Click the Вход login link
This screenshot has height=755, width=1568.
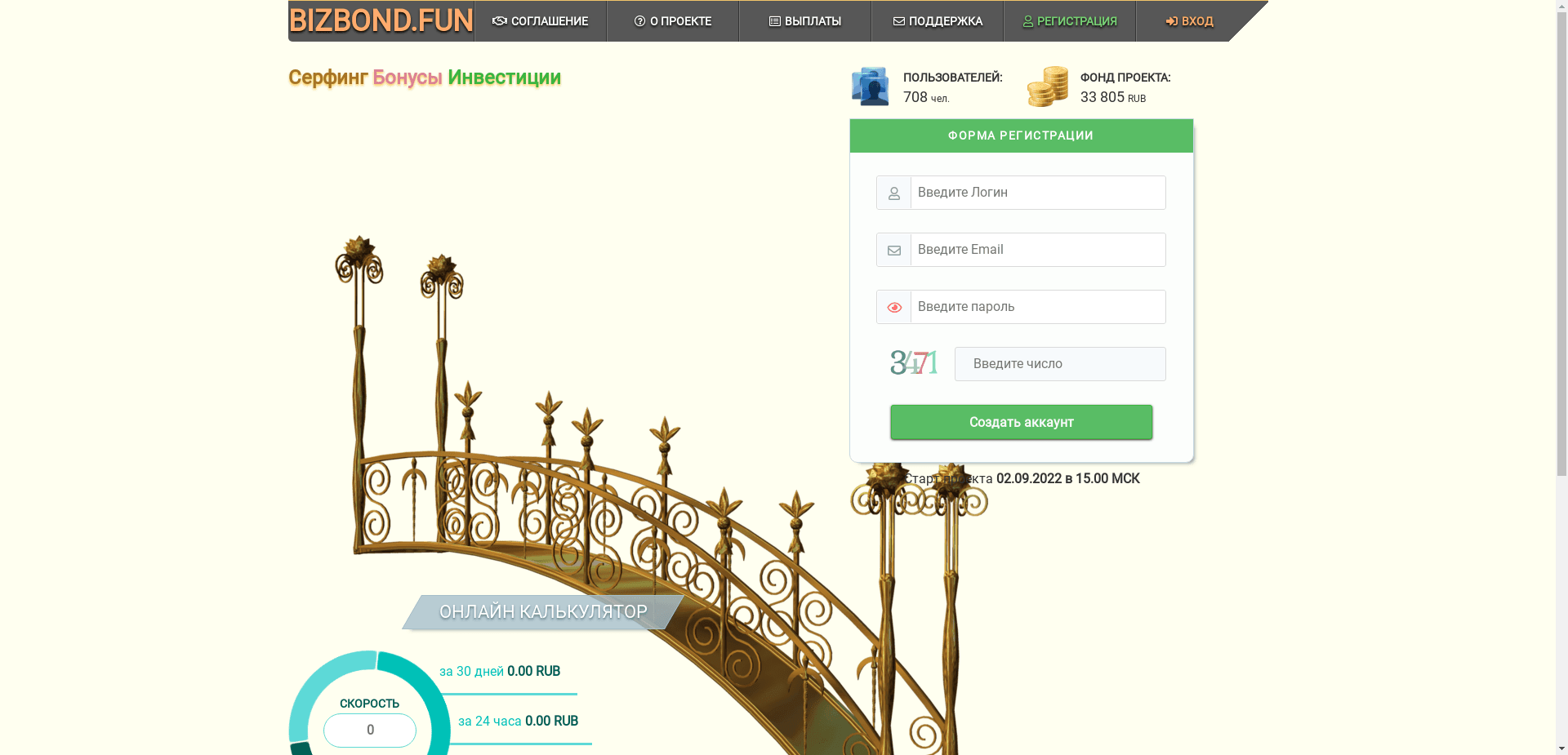[1188, 21]
